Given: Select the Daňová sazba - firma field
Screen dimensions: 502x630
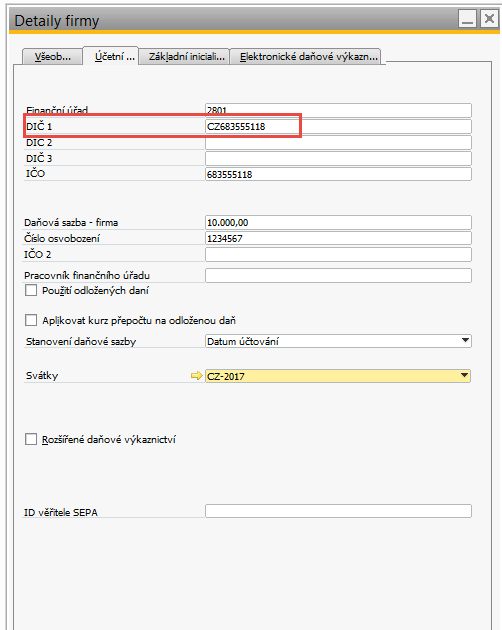Looking at the screenshot, I should [x=338, y=222].
